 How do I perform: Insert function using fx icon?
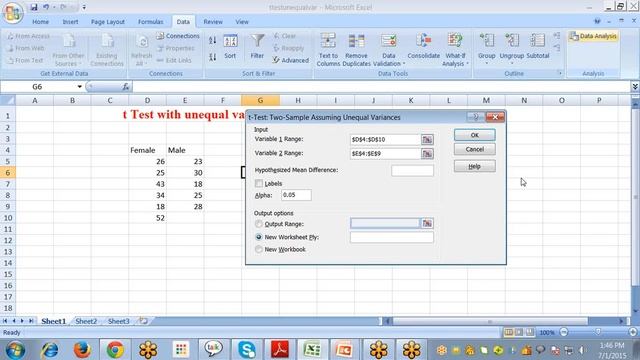click(x=126, y=87)
